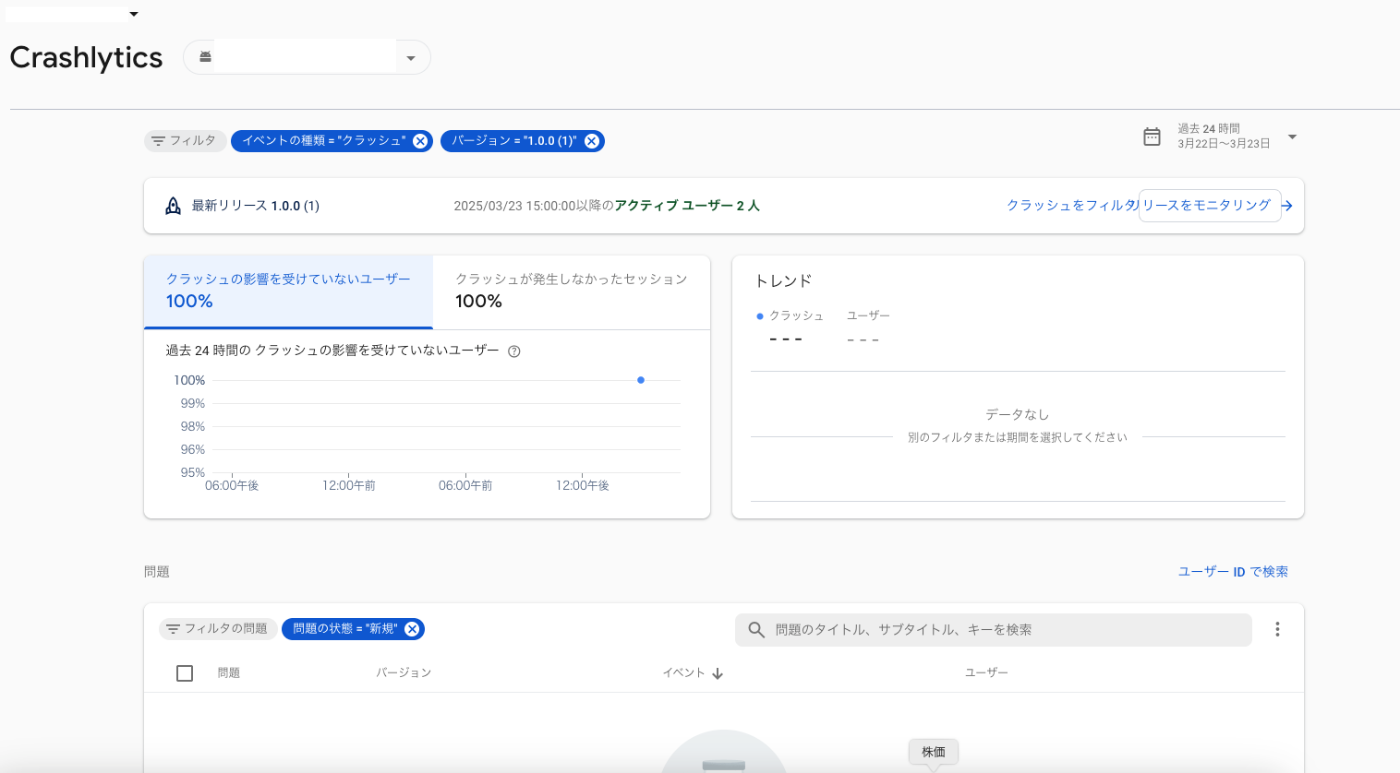Select the クラッシュの影響を受けていないユーザー tab
Viewport: 1400px width, 773px height.
coord(287,290)
